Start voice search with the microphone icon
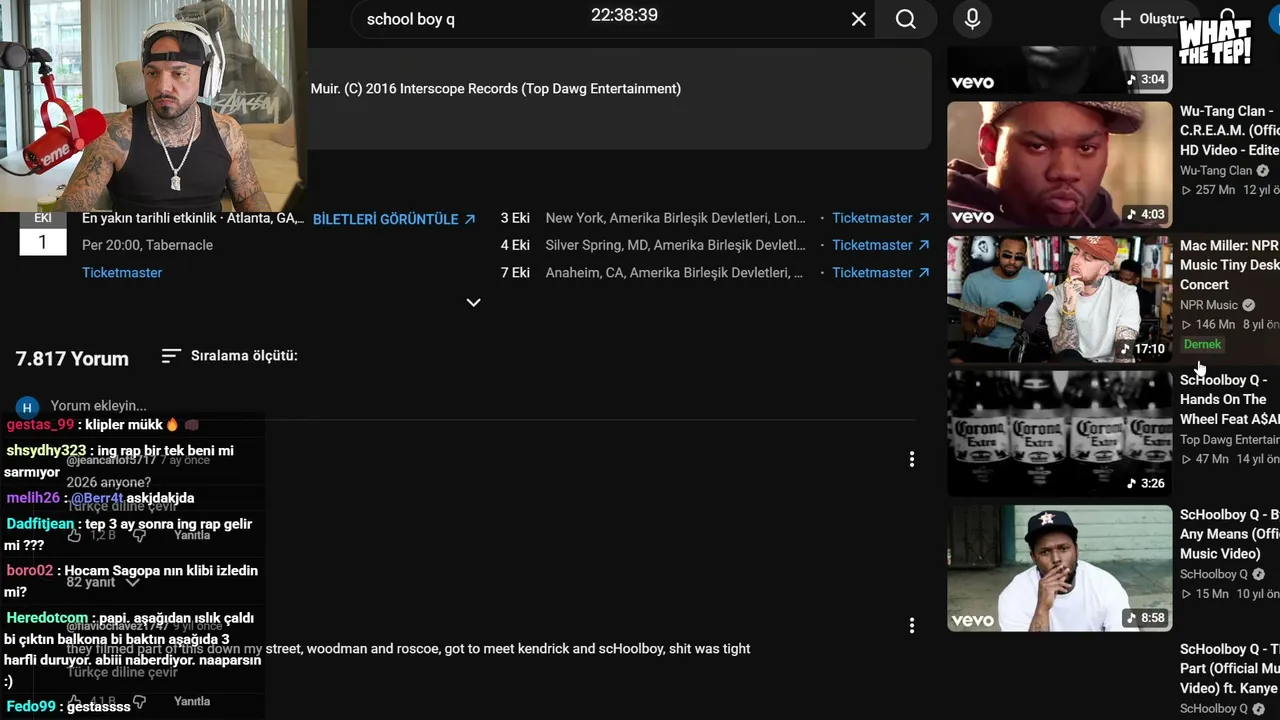Screen dimensions: 1280x720 tap(972, 19)
